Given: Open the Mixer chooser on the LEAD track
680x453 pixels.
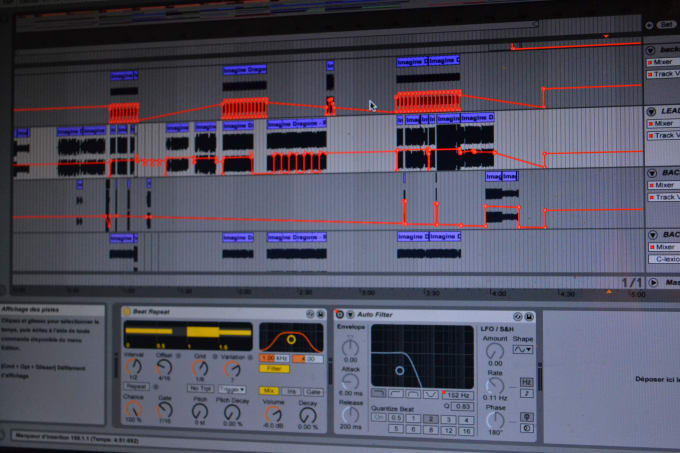Looking at the screenshot, I should [x=664, y=124].
